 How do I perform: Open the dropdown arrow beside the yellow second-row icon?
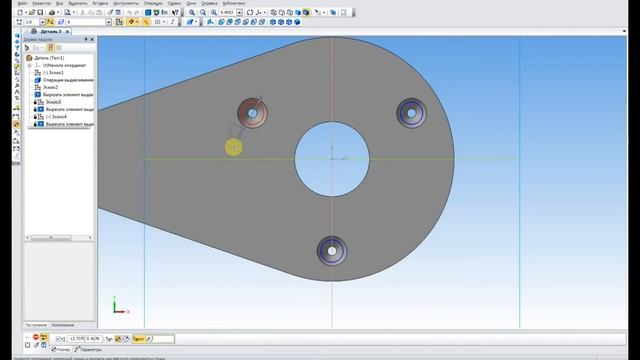click(x=137, y=22)
